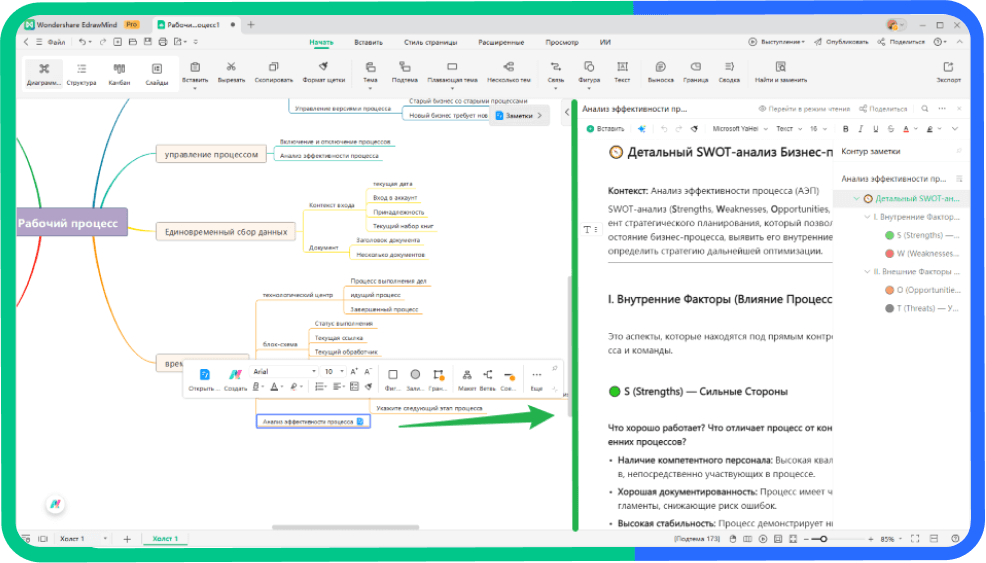Viewport: 986px width, 563px height.
Task: Add a Граница boundary
Action: 695,72
